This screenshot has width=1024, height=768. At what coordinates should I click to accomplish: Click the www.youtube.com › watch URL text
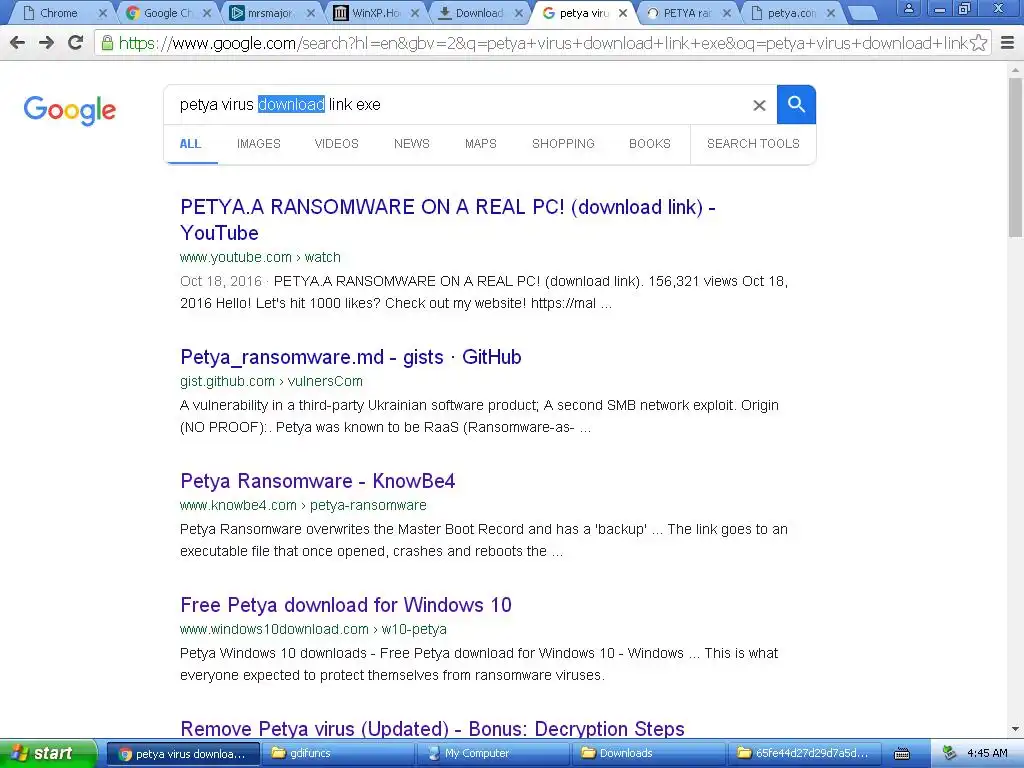point(260,257)
